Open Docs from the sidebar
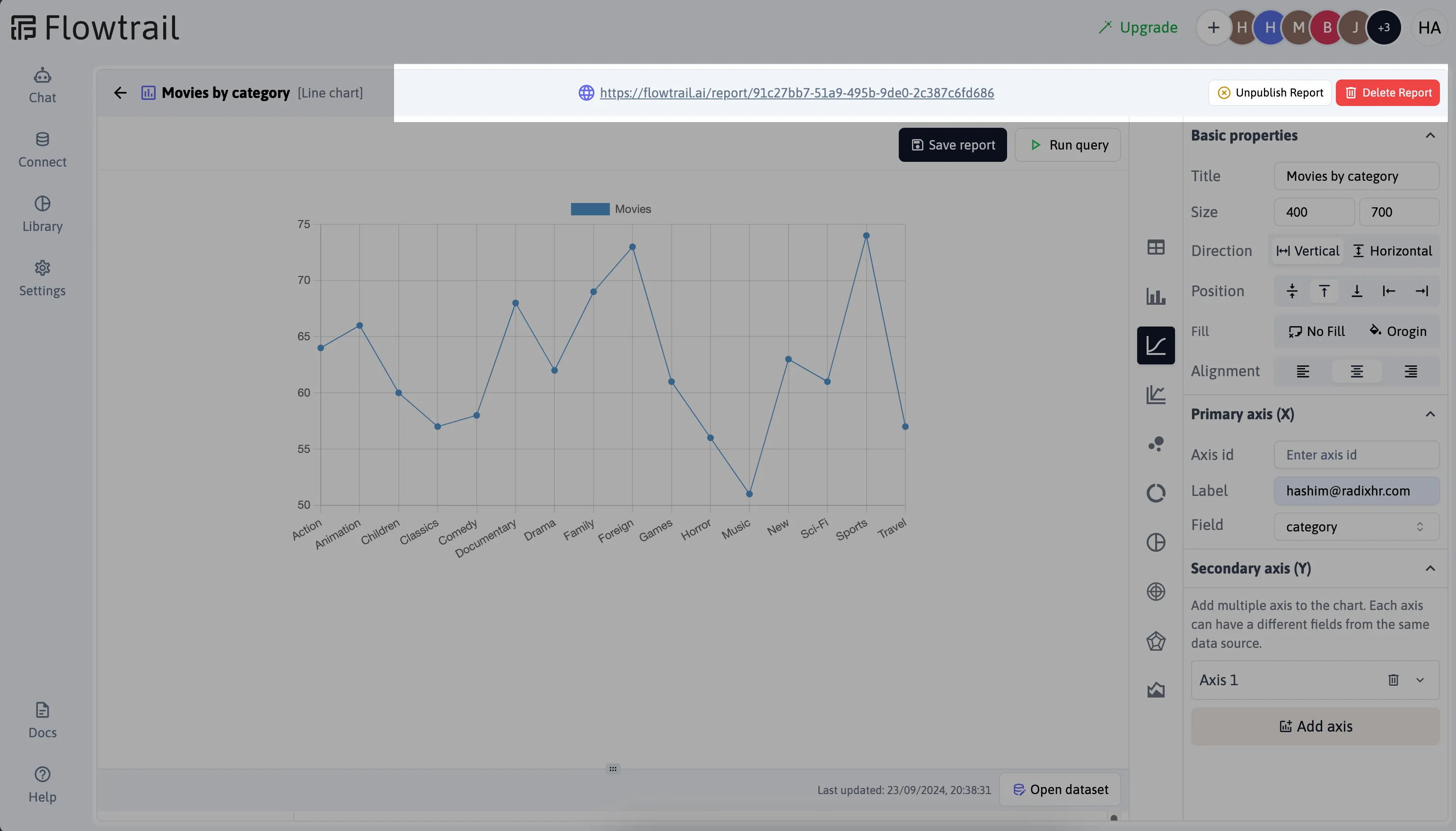This screenshot has width=1456, height=831. pyautogui.click(x=42, y=721)
